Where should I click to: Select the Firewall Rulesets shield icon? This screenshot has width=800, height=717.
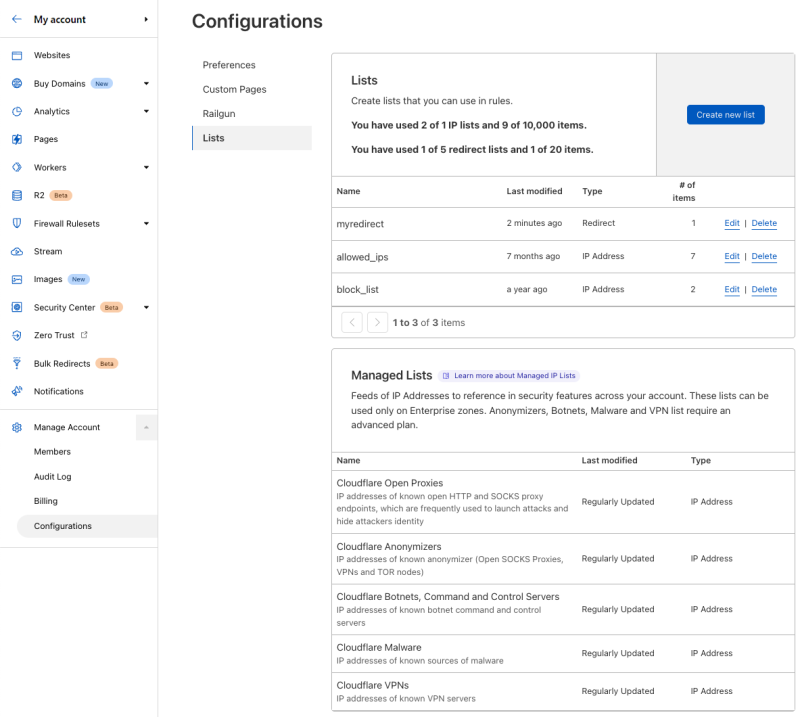click(x=15, y=223)
